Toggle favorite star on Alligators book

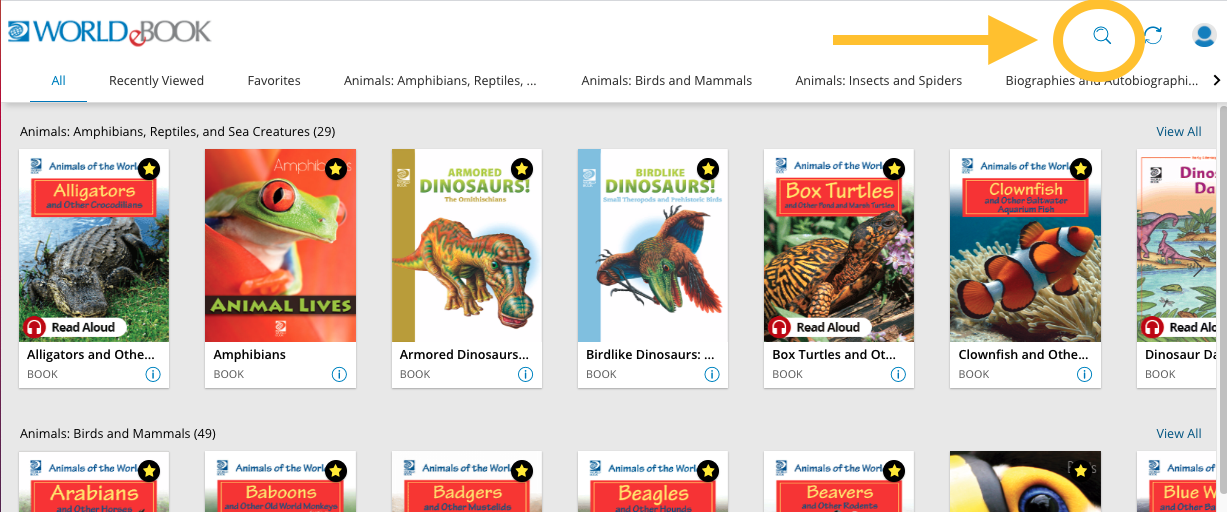(149, 169)
